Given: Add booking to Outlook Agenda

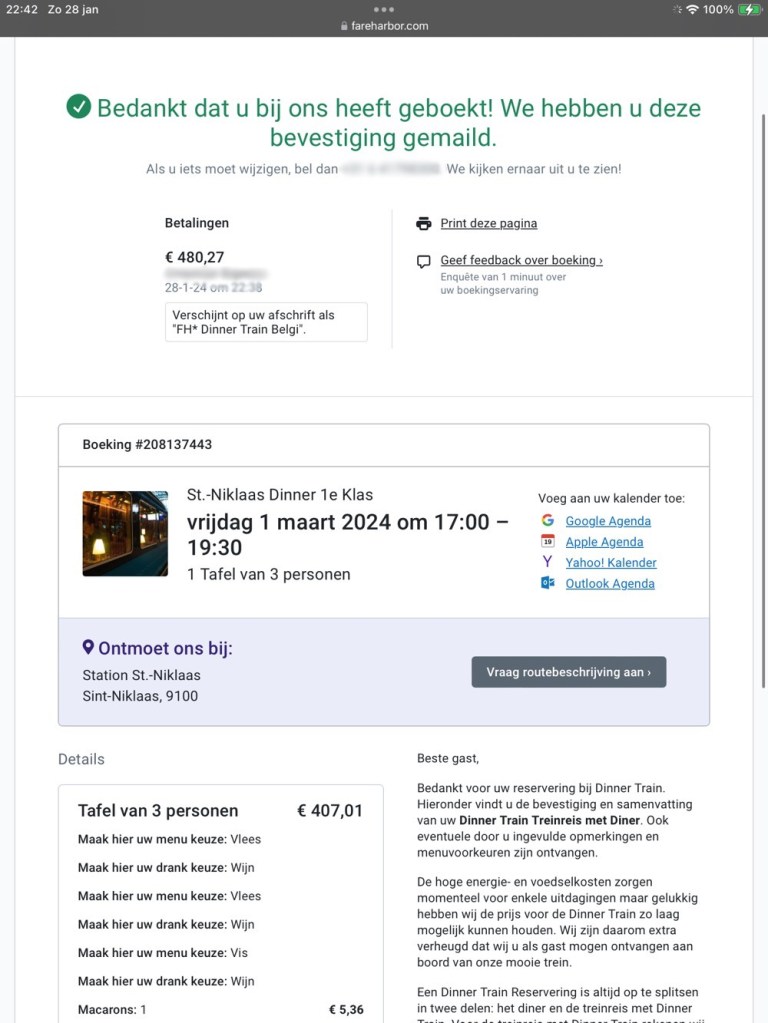Looking at the screenshot, I should [x=610, y=584].
